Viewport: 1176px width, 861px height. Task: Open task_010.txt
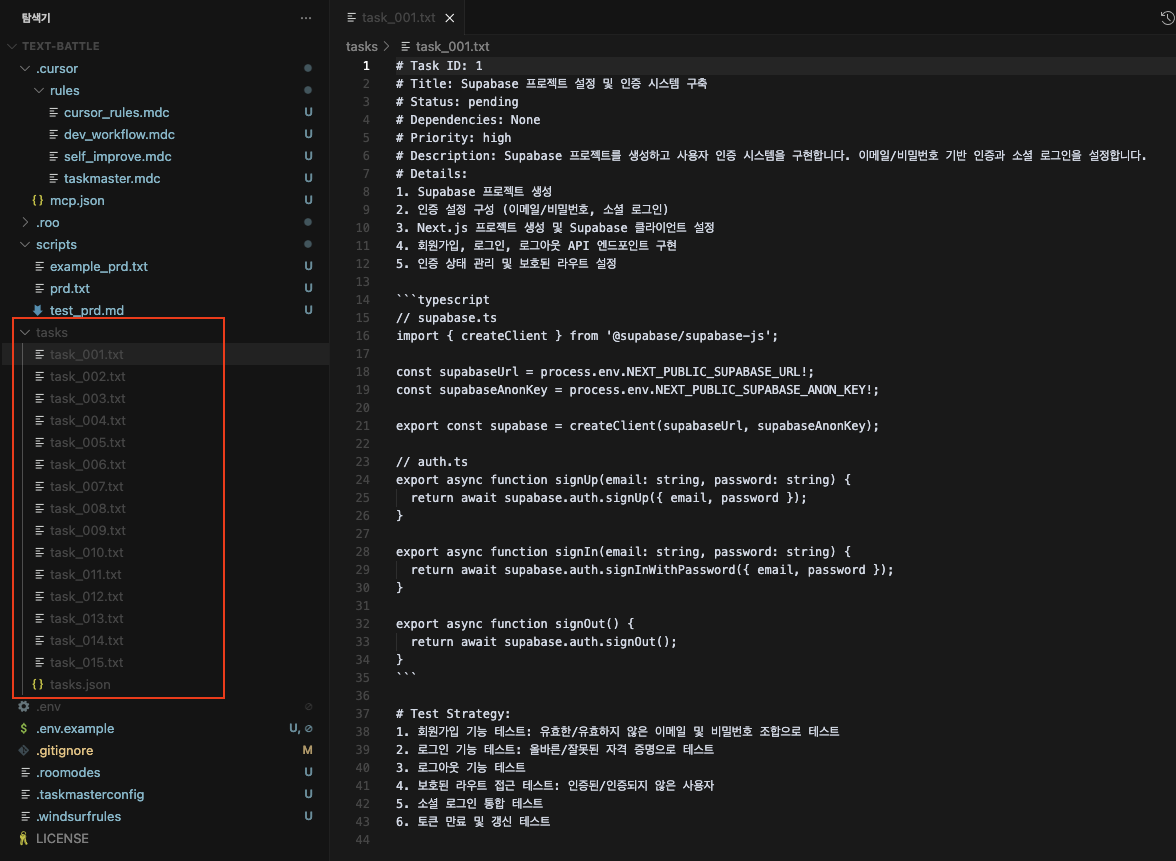(x=86, y=552)
